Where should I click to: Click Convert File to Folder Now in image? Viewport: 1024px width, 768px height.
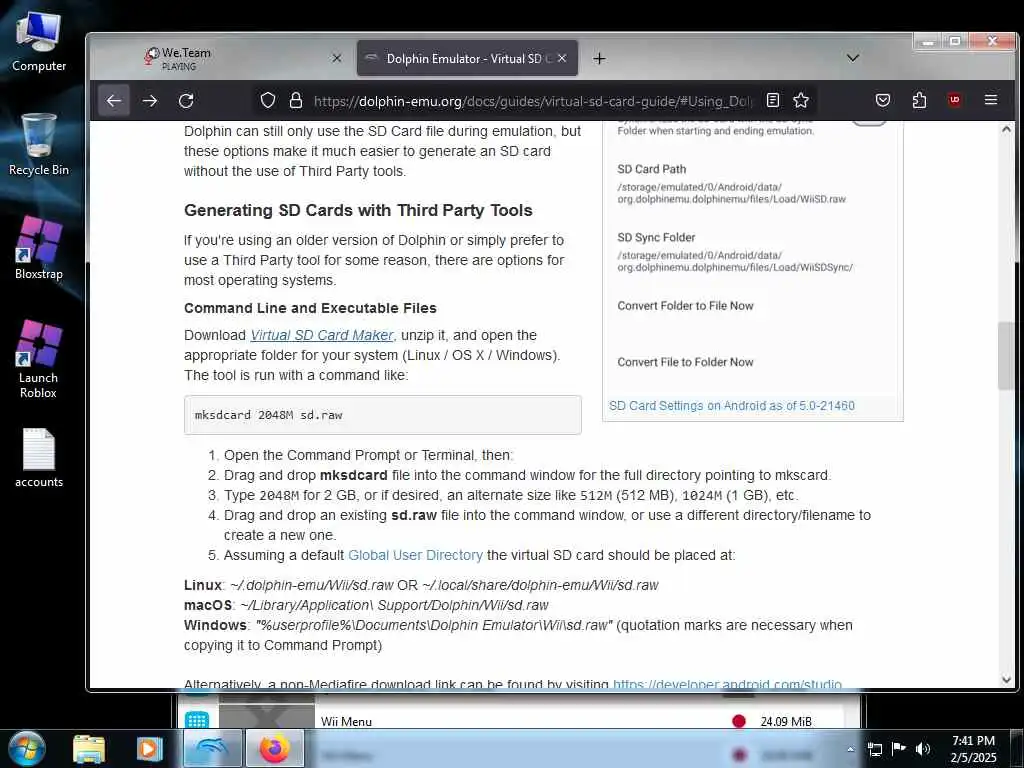coord(685,362)
